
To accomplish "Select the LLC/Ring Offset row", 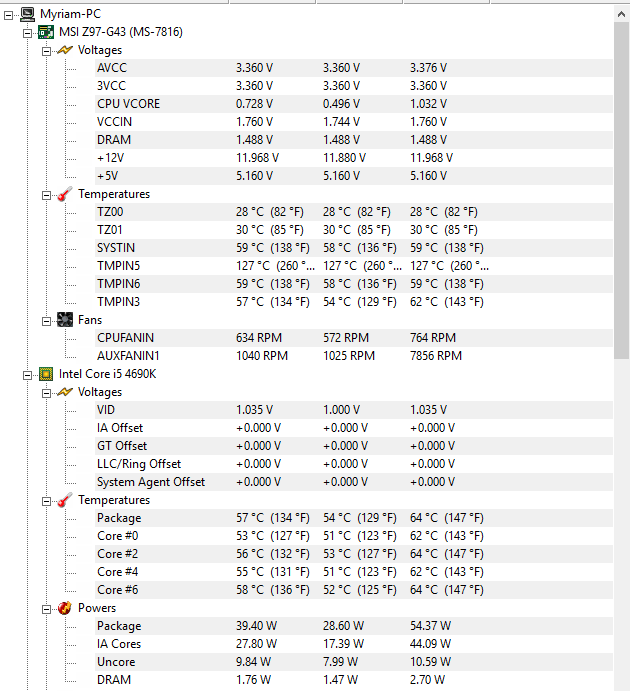I will click(x=354, y=464).
